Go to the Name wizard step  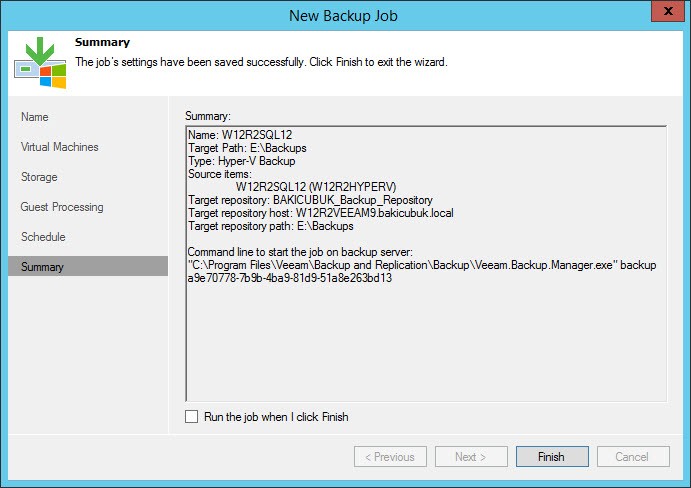tap(35, 117)
